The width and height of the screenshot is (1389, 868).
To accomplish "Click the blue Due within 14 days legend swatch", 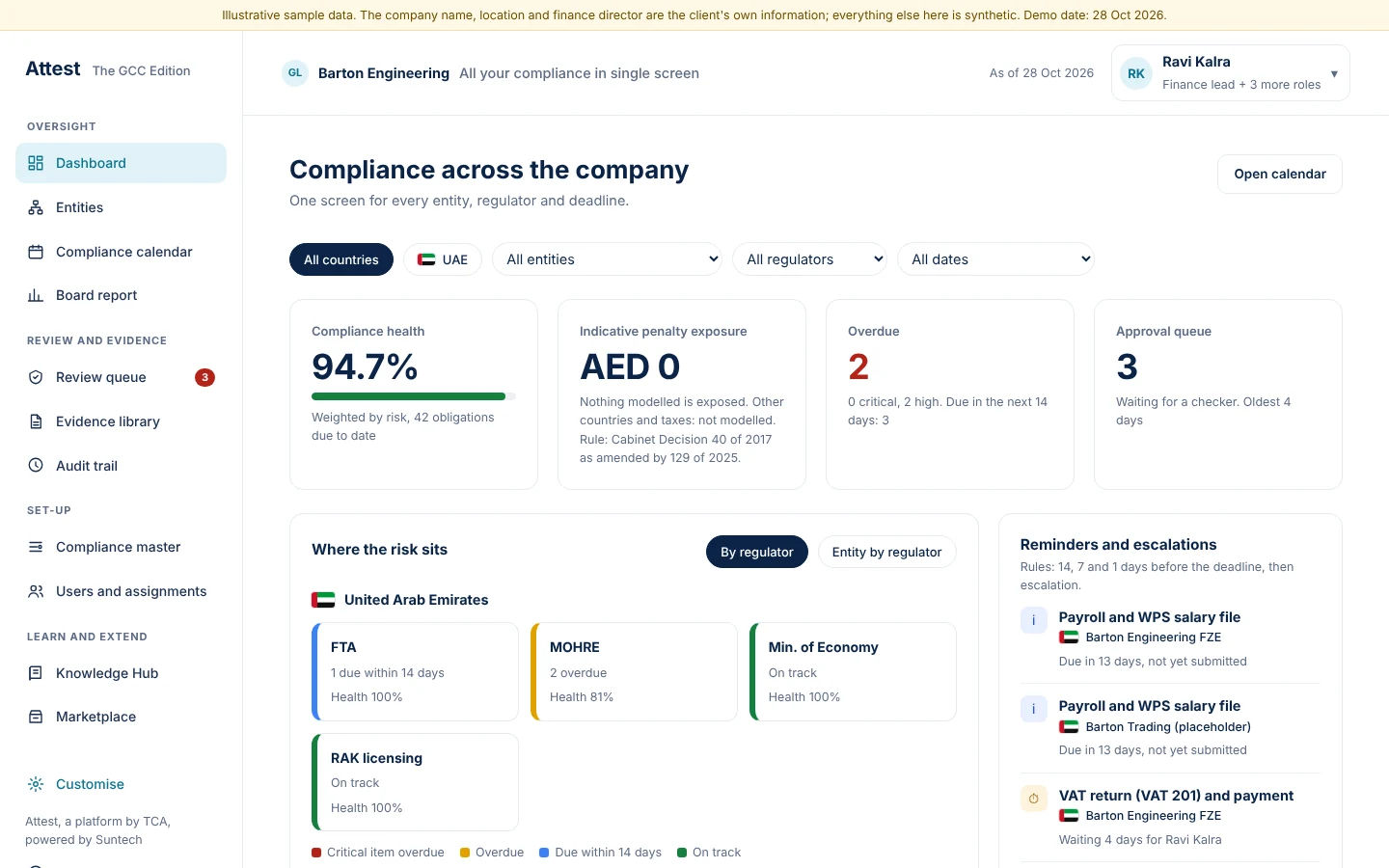I will [x=544, y=853].
